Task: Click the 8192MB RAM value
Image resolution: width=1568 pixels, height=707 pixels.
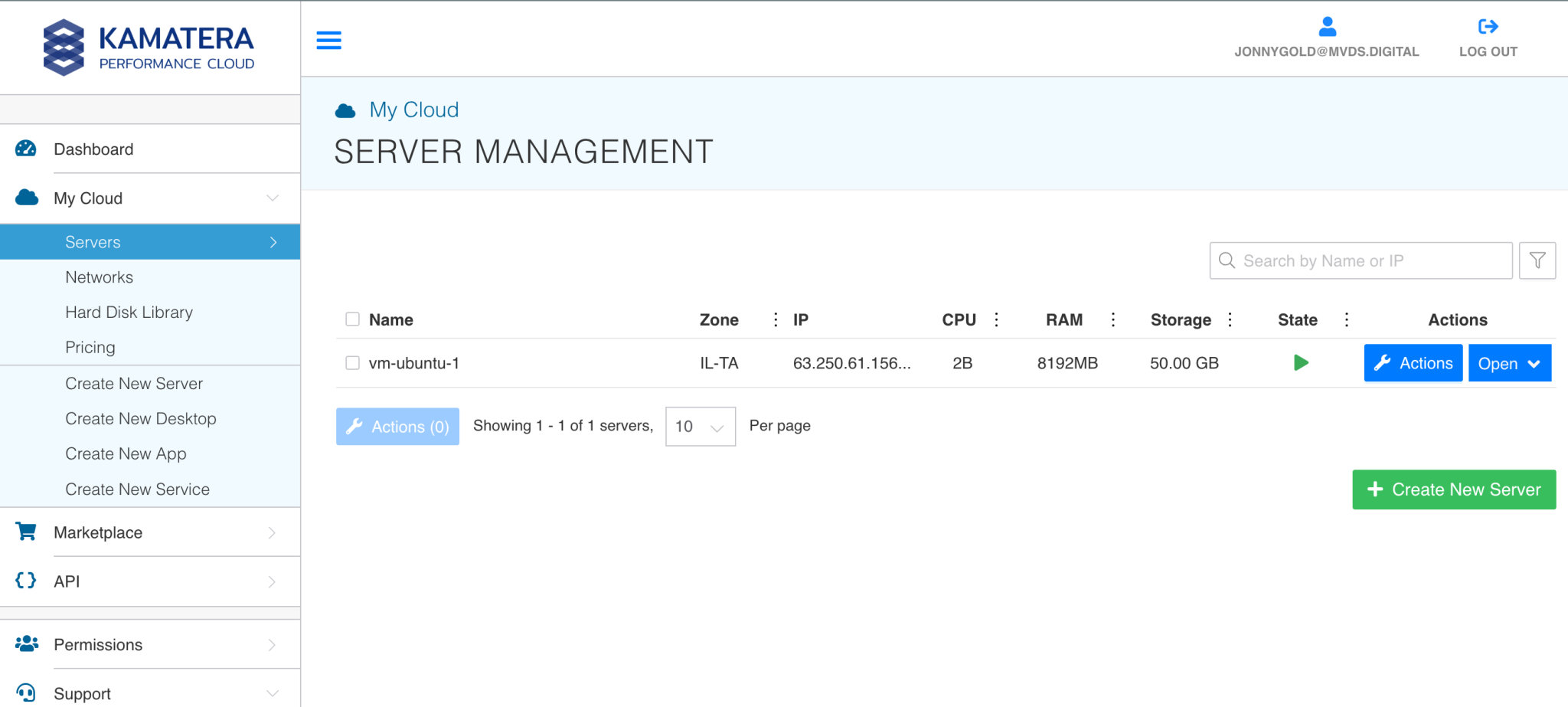Action: pos(1067,363)
